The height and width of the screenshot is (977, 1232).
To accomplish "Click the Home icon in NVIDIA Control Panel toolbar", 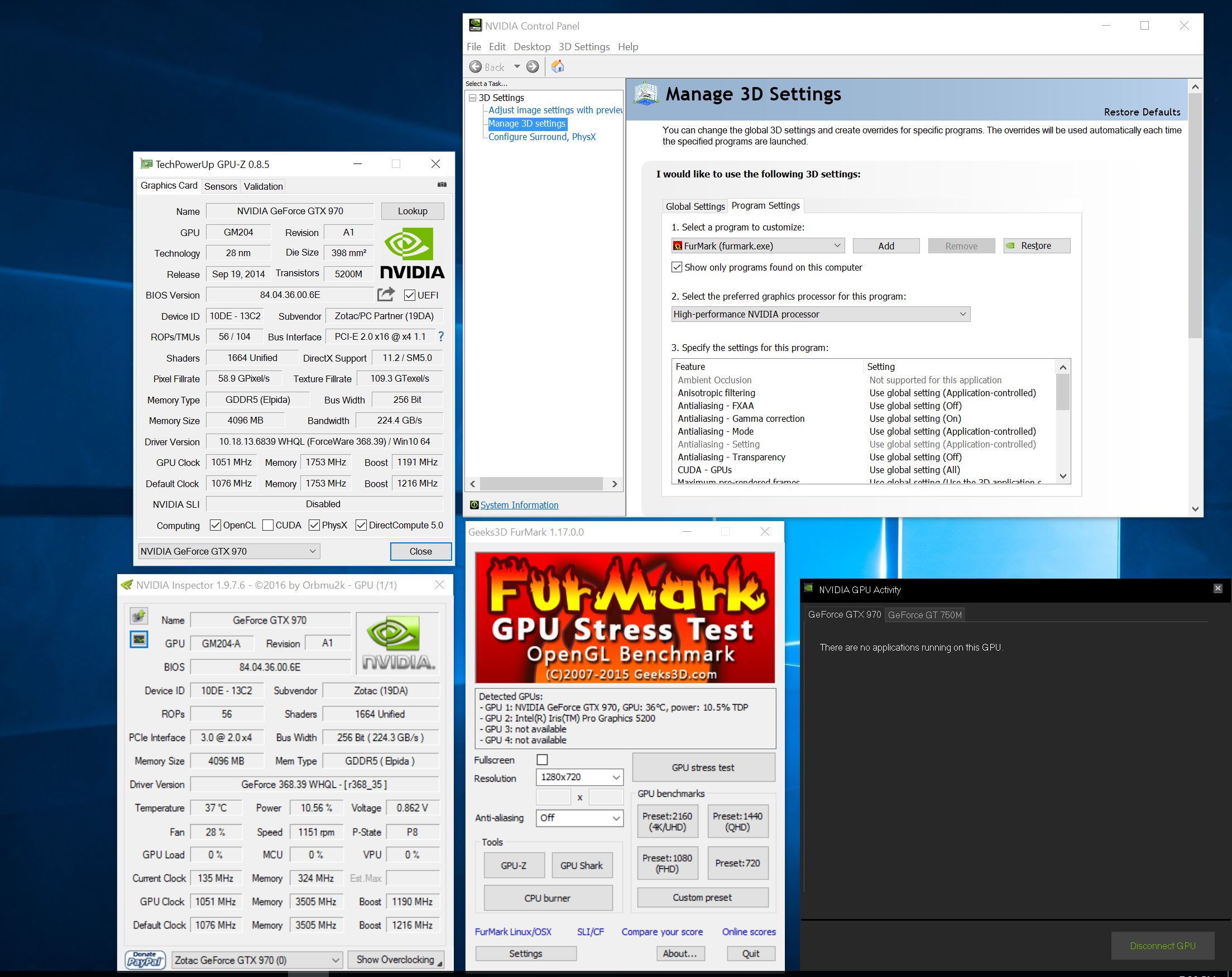I will 558,67.
